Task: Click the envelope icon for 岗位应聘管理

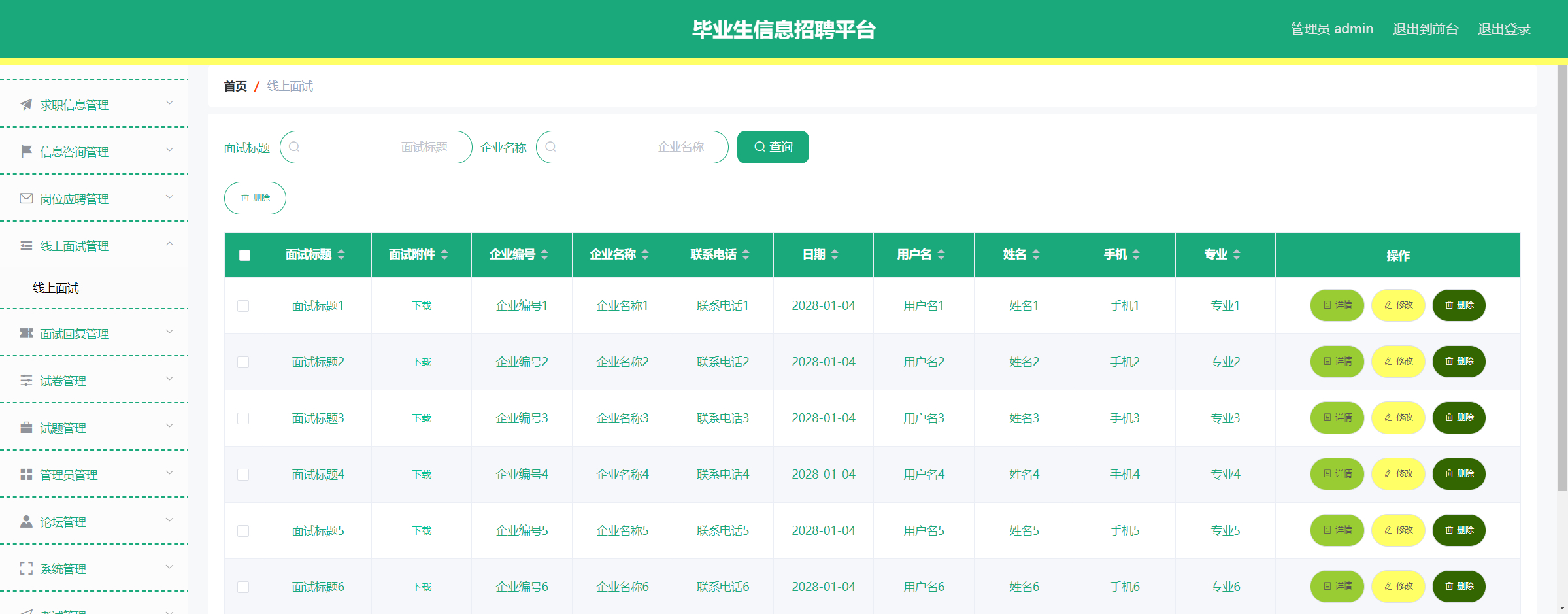Action: pyautogui.click(x=25, y=198)
